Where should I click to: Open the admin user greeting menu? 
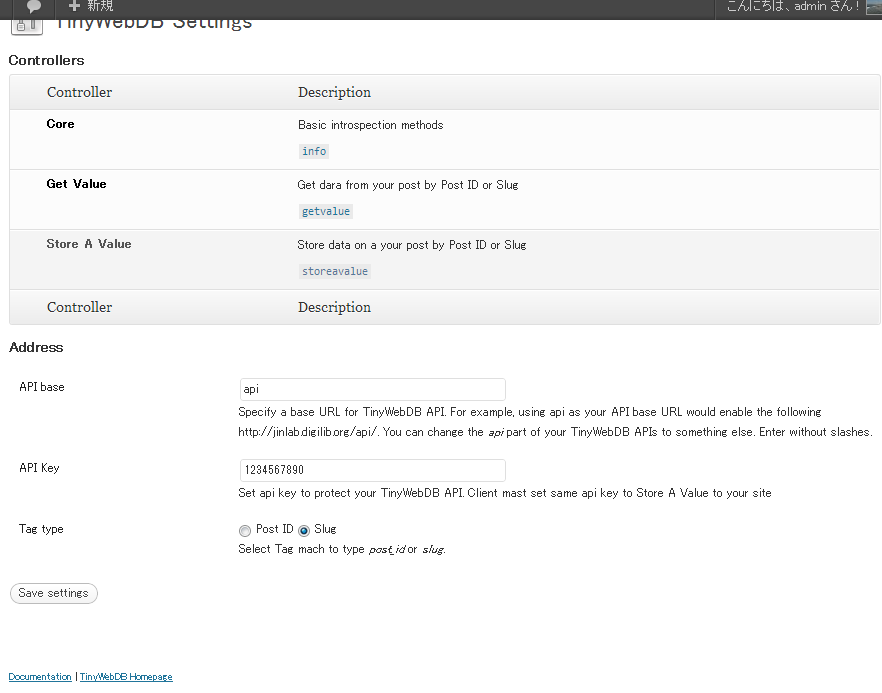point(793,6)
